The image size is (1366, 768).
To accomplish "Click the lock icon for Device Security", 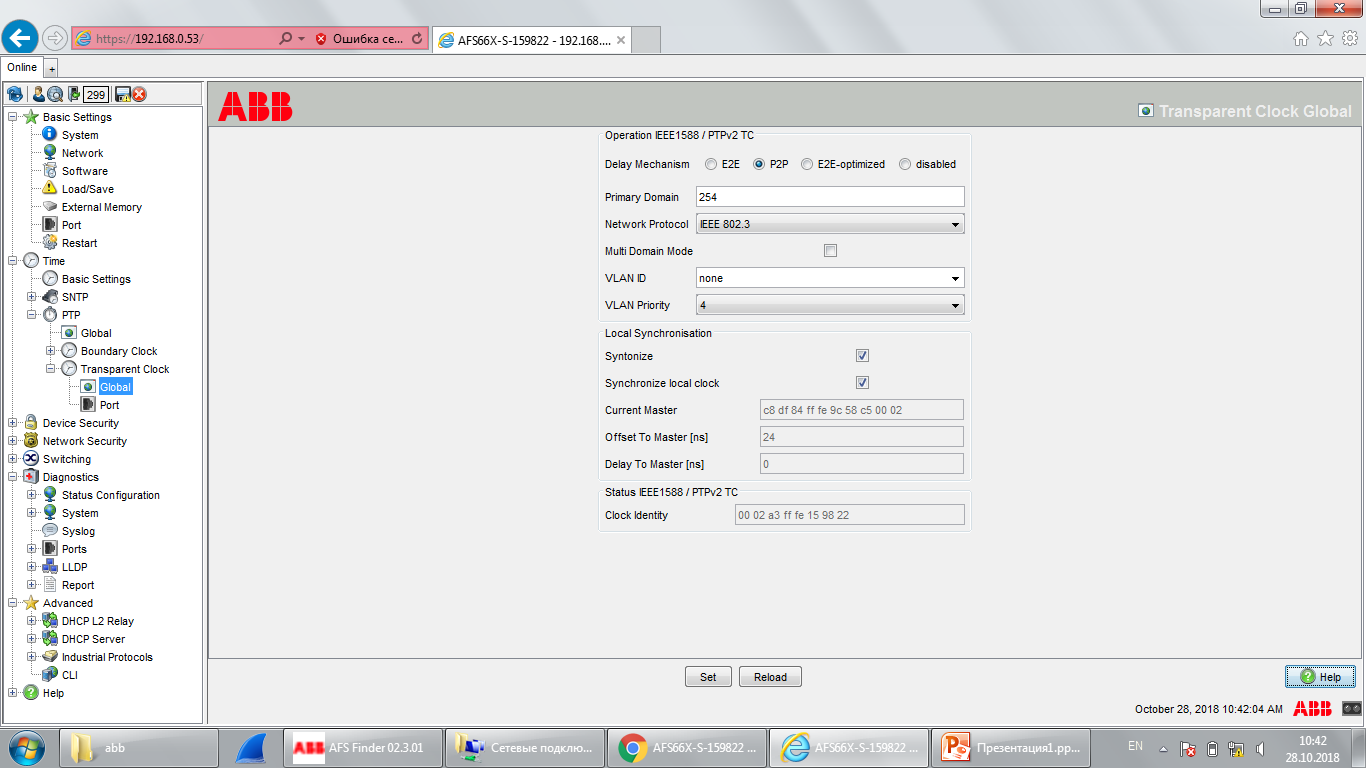I will 31,423.
